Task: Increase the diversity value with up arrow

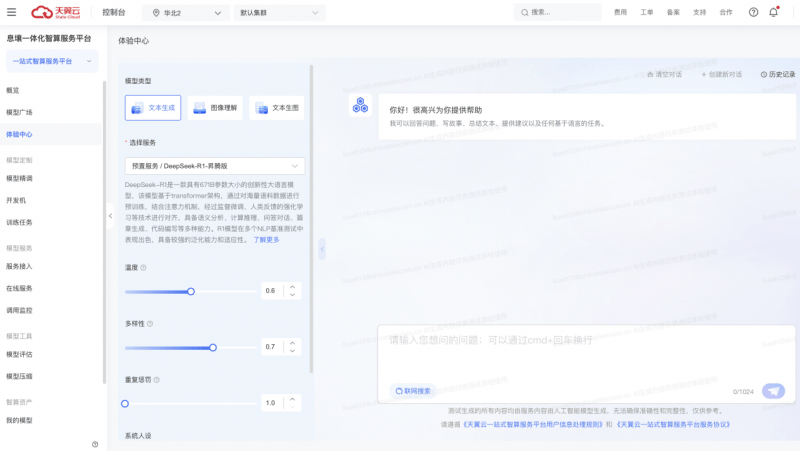Action: [x=292, y=343]
